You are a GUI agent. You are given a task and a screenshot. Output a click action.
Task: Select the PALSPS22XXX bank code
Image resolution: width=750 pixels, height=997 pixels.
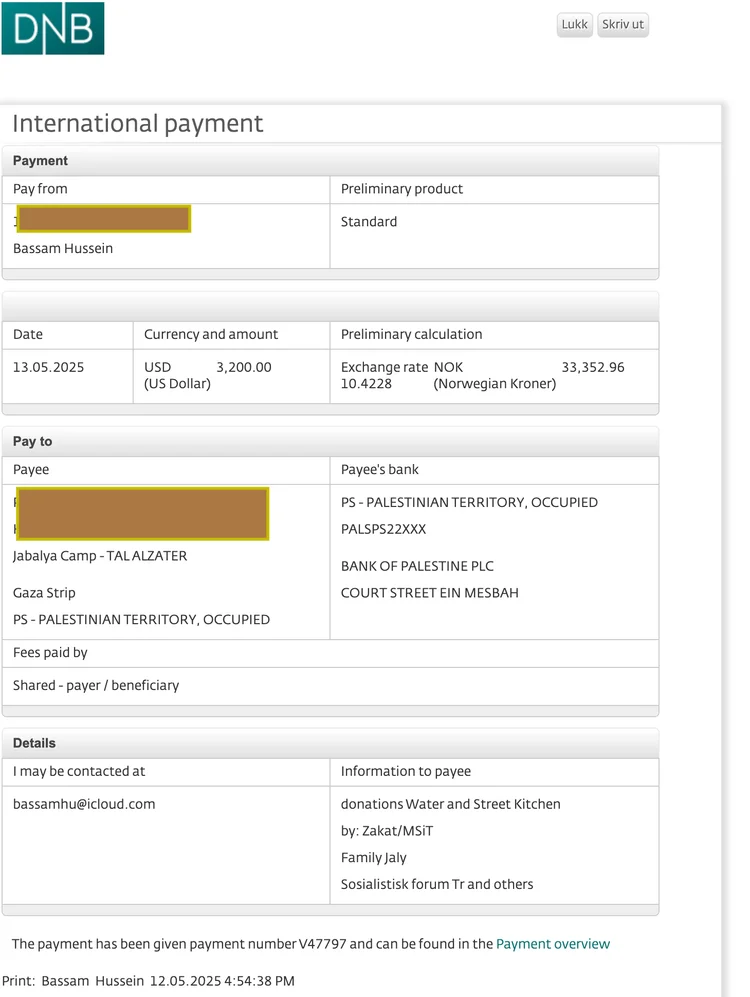point(383,529)
